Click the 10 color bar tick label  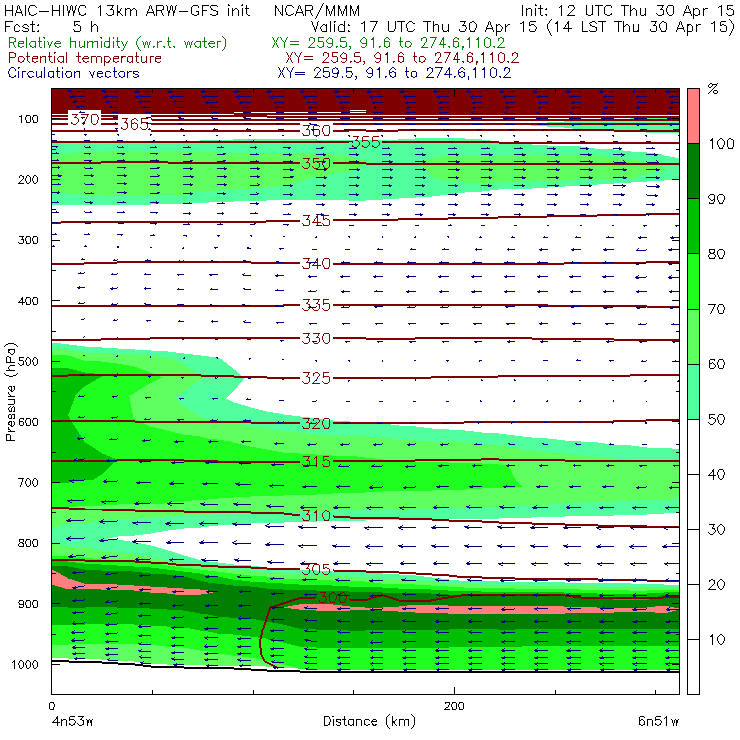pos(716,639)
